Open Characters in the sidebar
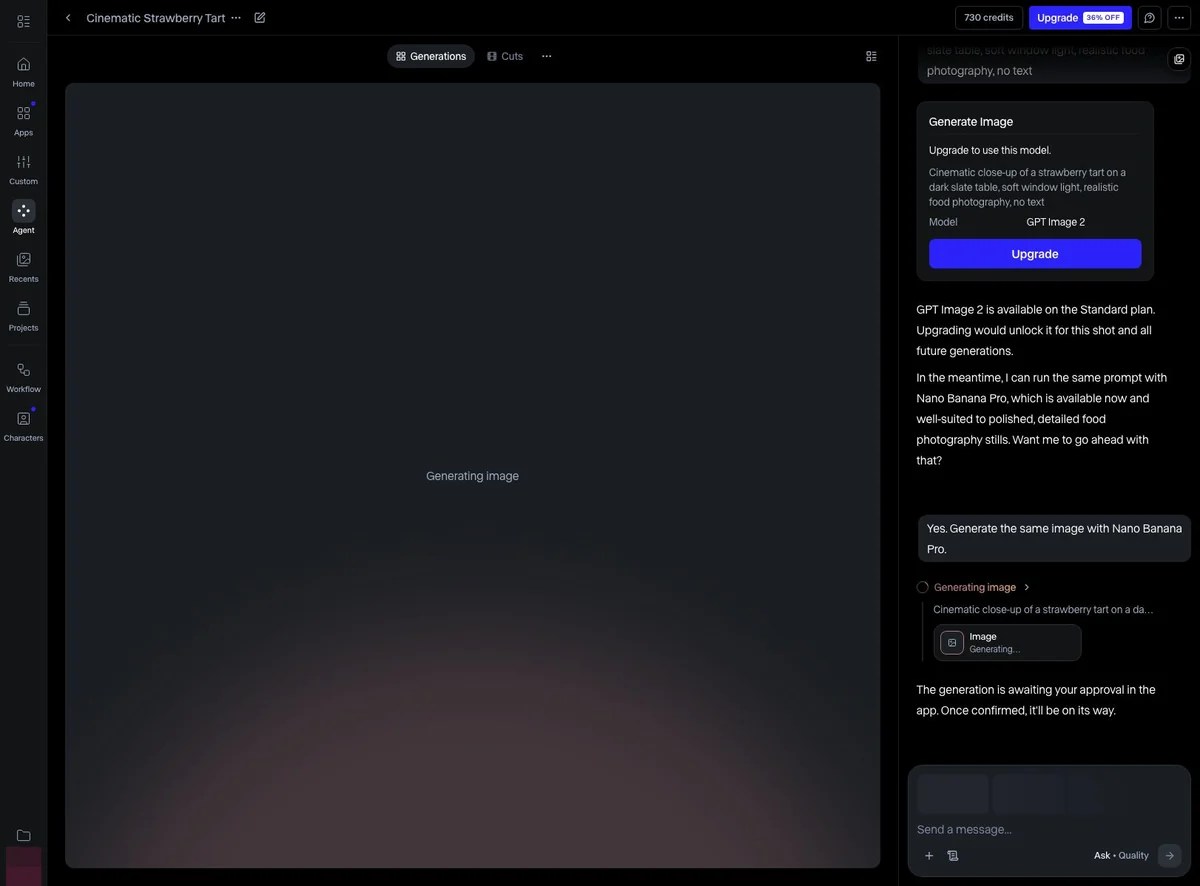The image size is (1200, 886). pos(23,426)
